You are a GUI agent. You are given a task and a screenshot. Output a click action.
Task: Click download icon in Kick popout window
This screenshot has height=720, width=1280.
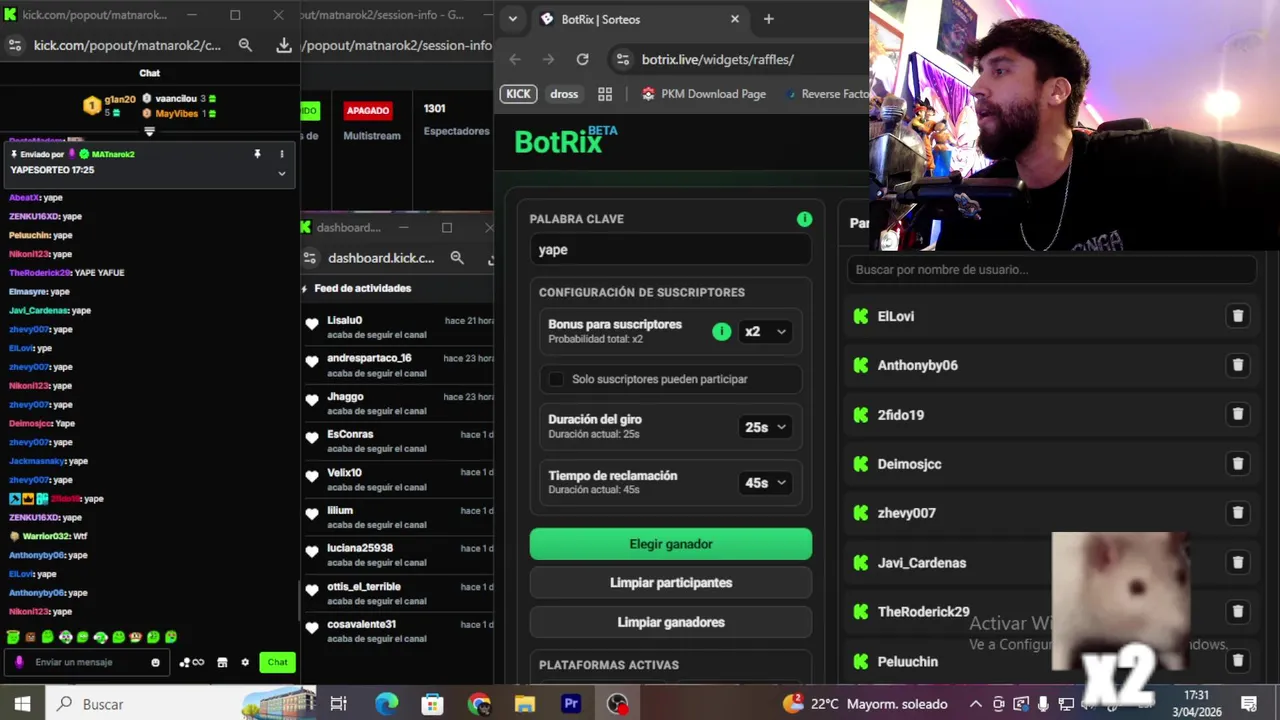click(284, 45)
